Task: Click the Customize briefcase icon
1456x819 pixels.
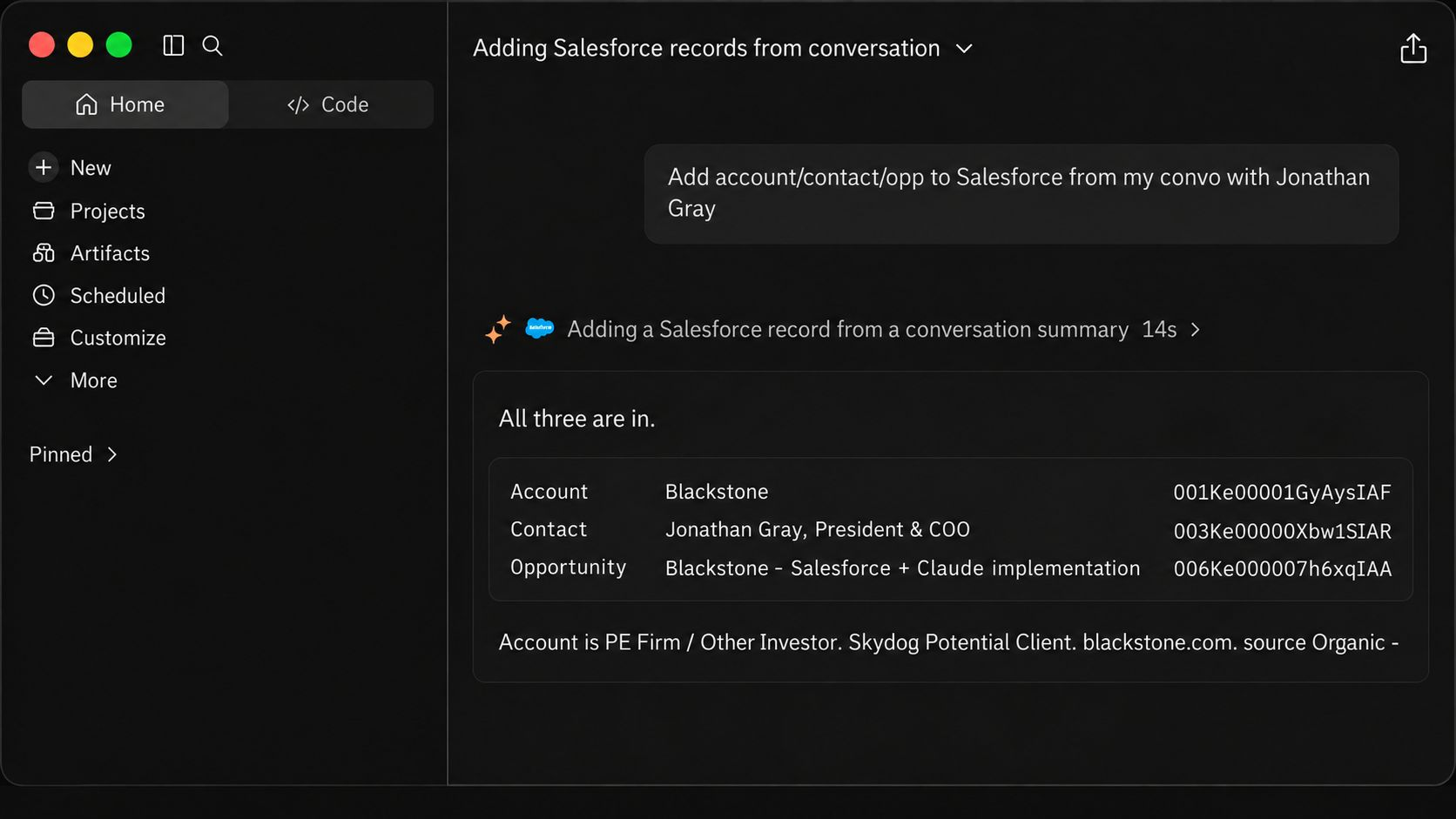Action: pos(44,338)
